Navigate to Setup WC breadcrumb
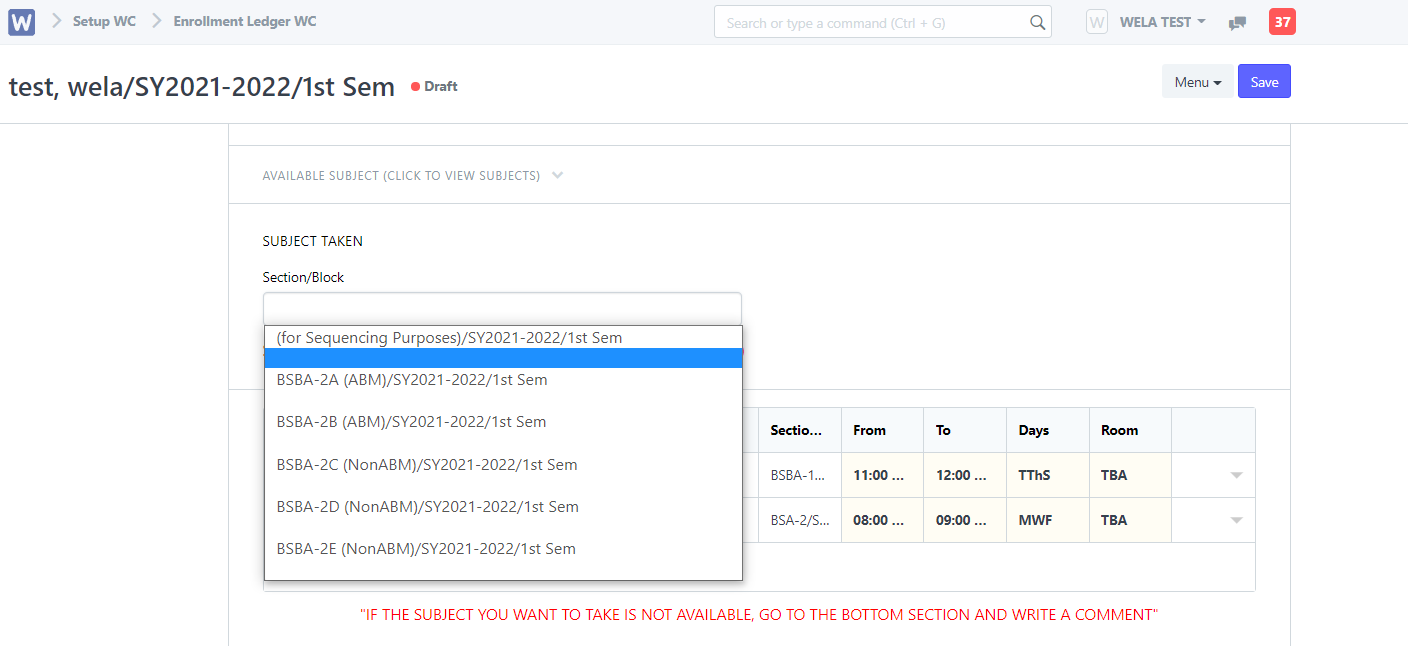This screenshot has width=1408, height=646. click(x=104, y=21)
